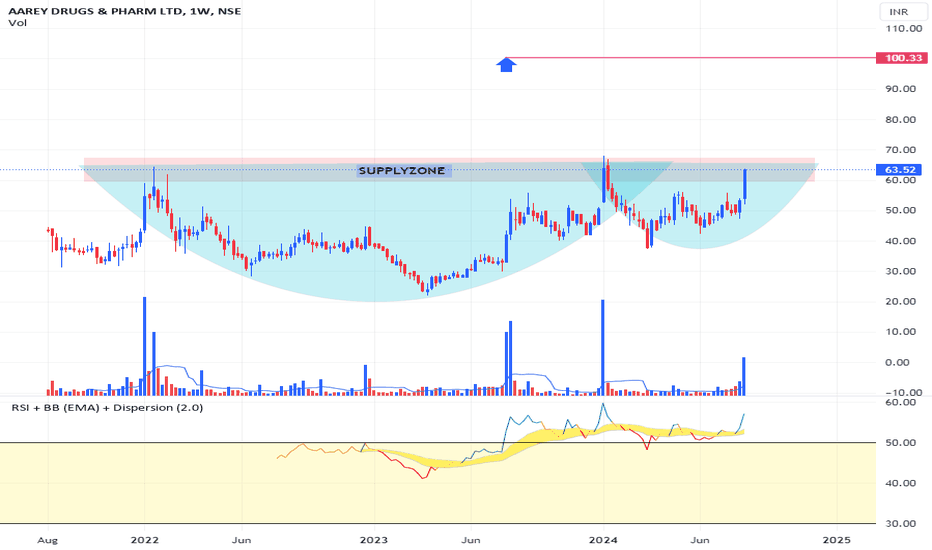This screenshot has height=550, width=932.
Task: Click the 50.00 price axis label in price pane
Action: coord(900,210)
